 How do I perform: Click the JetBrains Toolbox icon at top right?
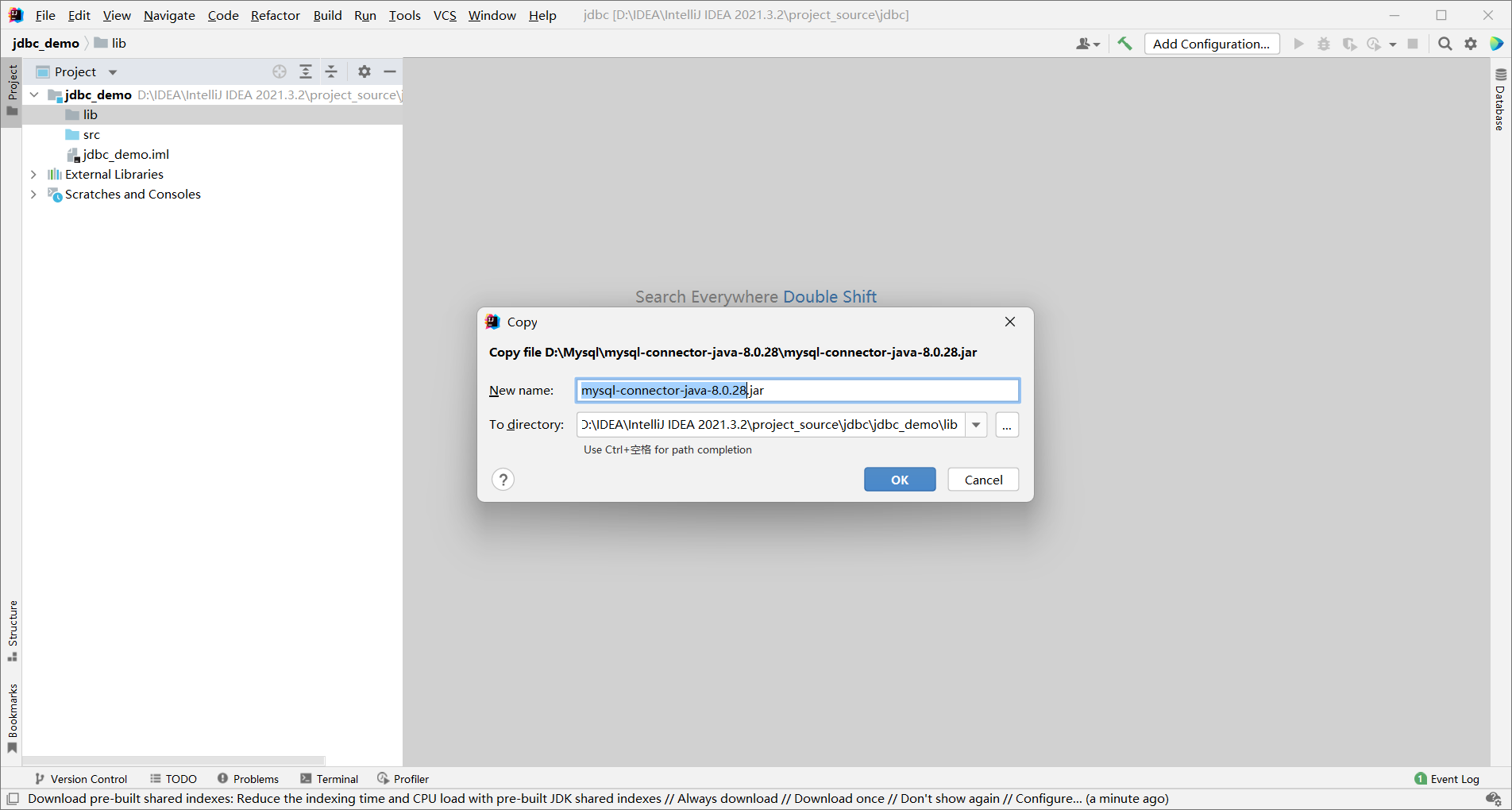[1497, 44]
